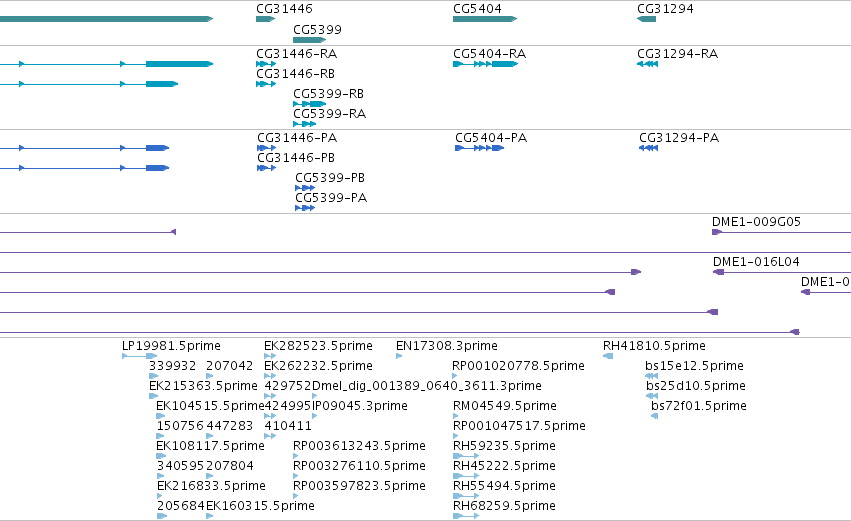Viewport: 851px width, 521px height.
Task: Open EST RH55494.5prime
Action: pyautogui.click(x=504, y=487)
